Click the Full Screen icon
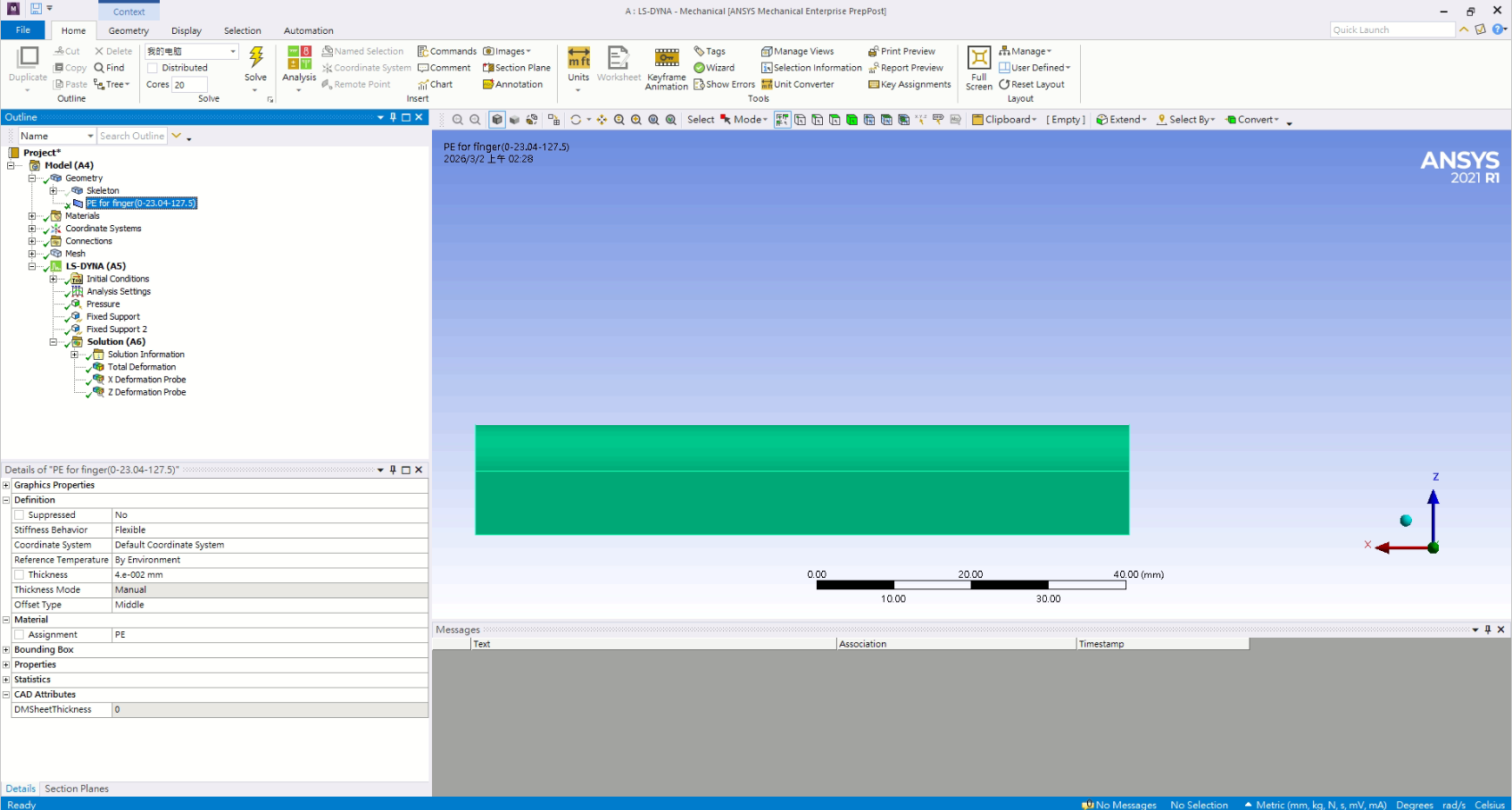Screen dimensions: 1512x810 (x=979, y=59)
